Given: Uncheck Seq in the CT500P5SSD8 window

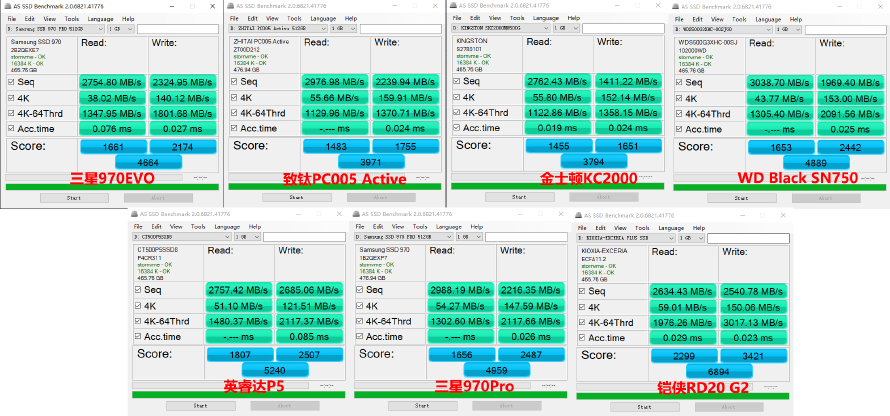Looking at the screenshot, I should click(x=138, y=290).
